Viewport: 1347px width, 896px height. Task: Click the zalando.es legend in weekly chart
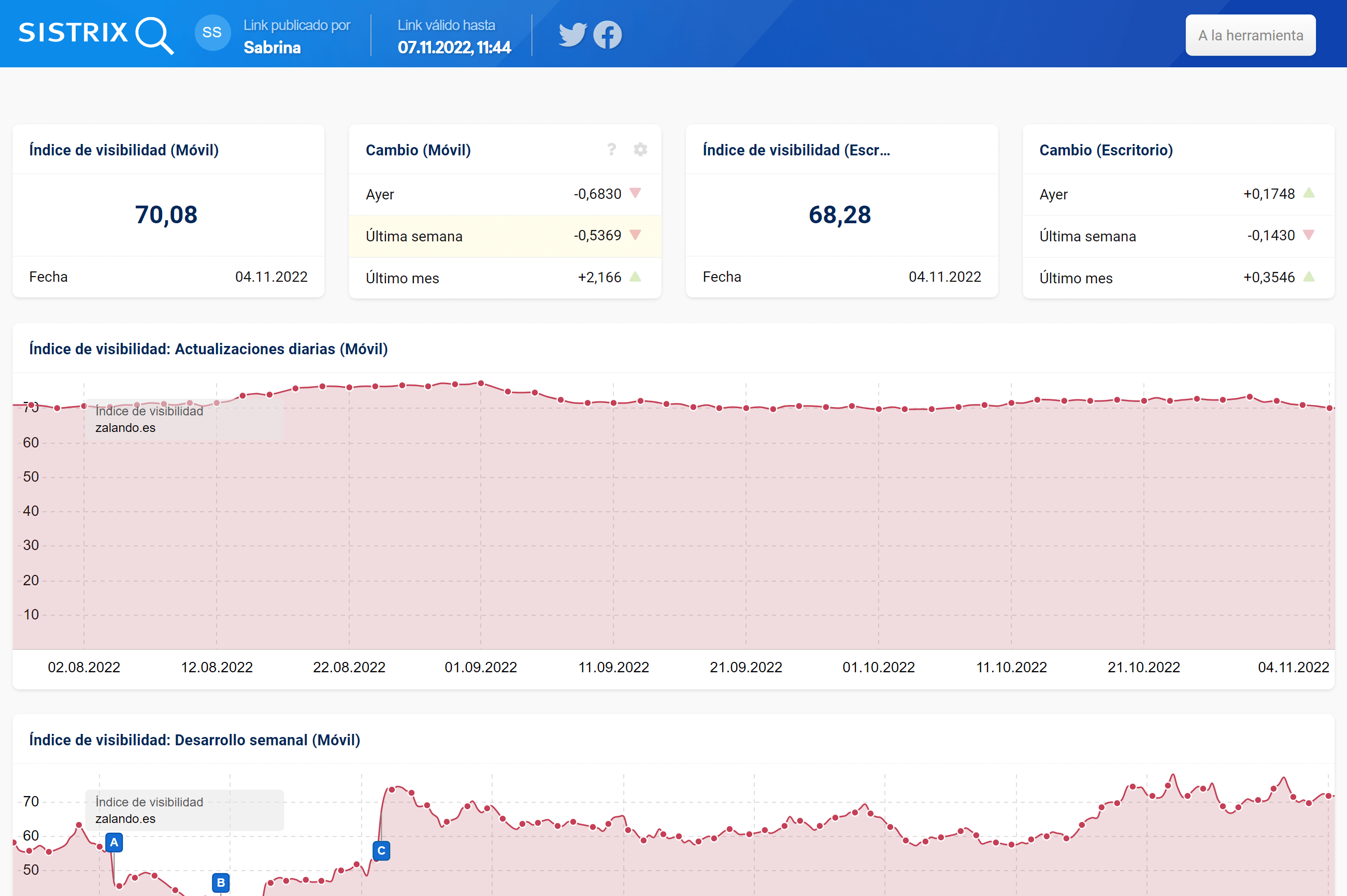click(125, 818)
